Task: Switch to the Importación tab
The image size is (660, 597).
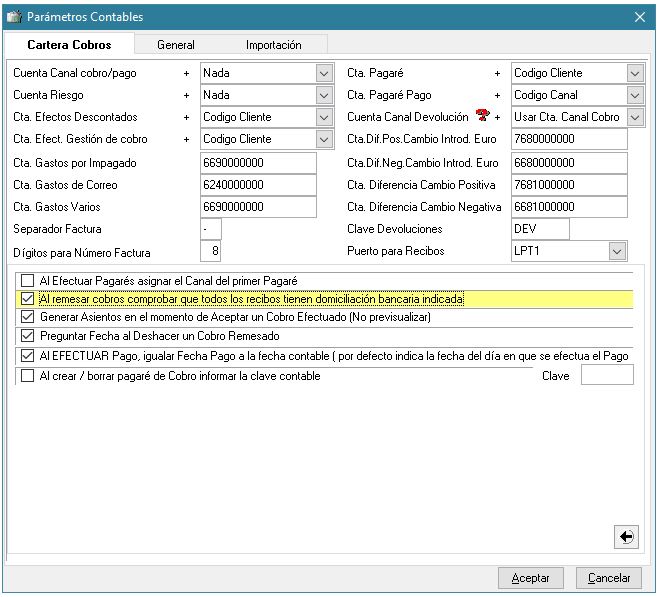Action: tap(274, 45)
